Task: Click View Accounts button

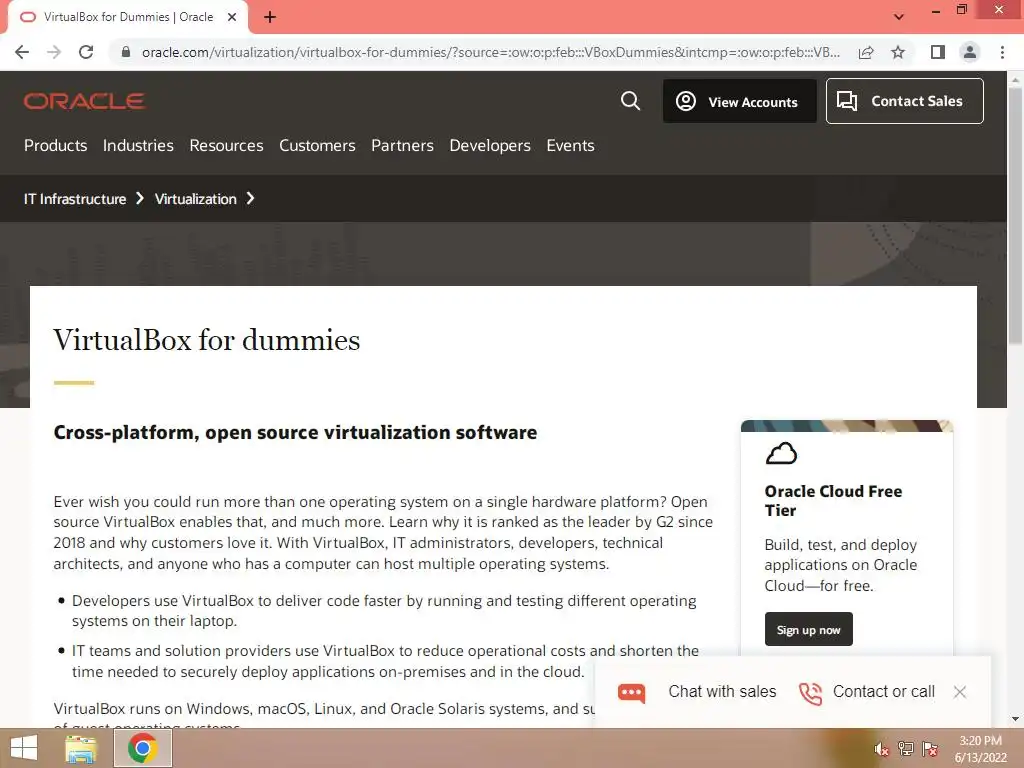Action: click(740, 101)
